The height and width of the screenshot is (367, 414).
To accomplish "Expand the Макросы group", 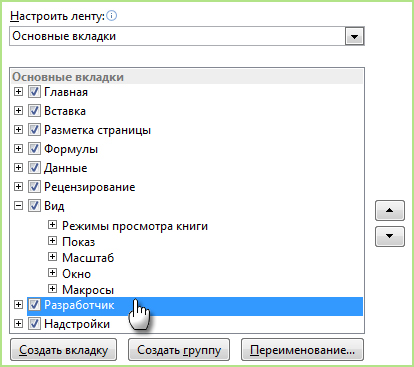I will point(52,289).
